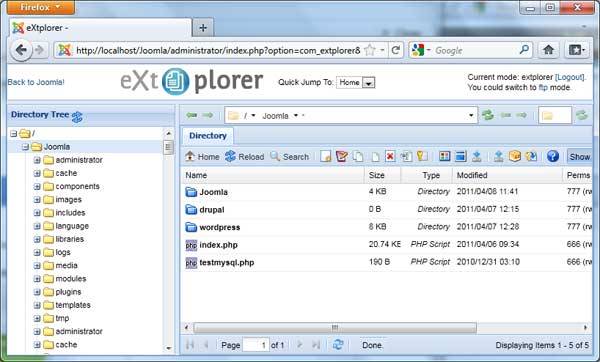The width and height of the screenshot is (600, 362).
Task: Click the refresh icon beside Directory Tree
Action: [x=77, y=116]
